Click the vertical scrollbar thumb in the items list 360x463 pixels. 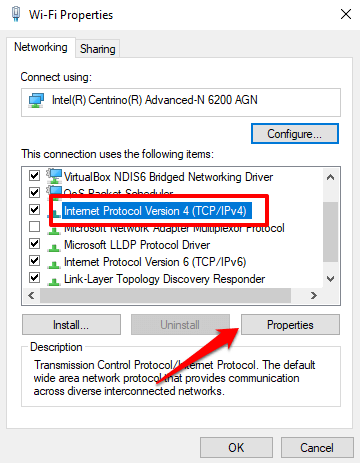(x=330, y=232)
